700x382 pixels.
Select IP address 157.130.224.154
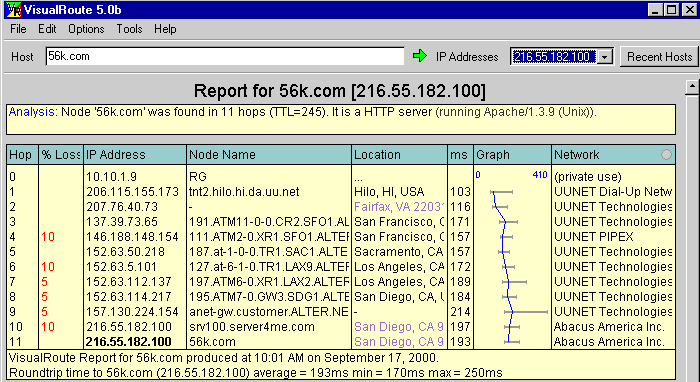click(x=132, y=312)
